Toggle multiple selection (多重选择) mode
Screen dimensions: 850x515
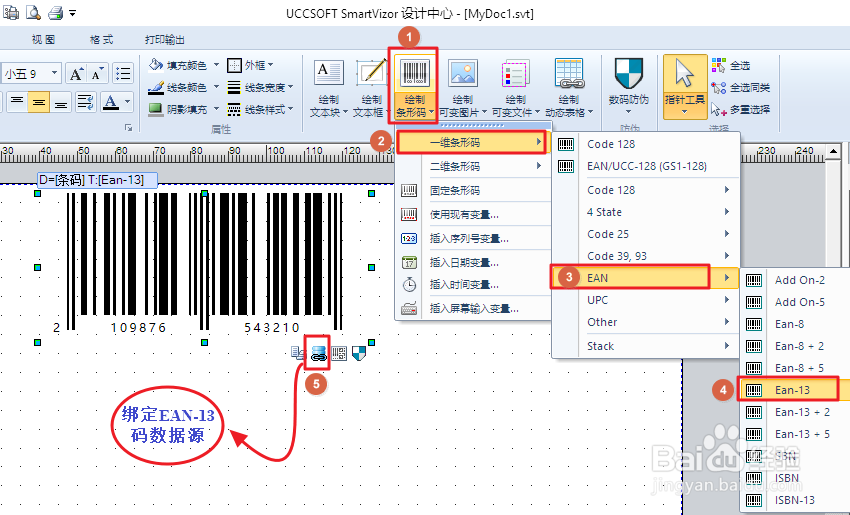pyautogui.click(x=740, y=110)
